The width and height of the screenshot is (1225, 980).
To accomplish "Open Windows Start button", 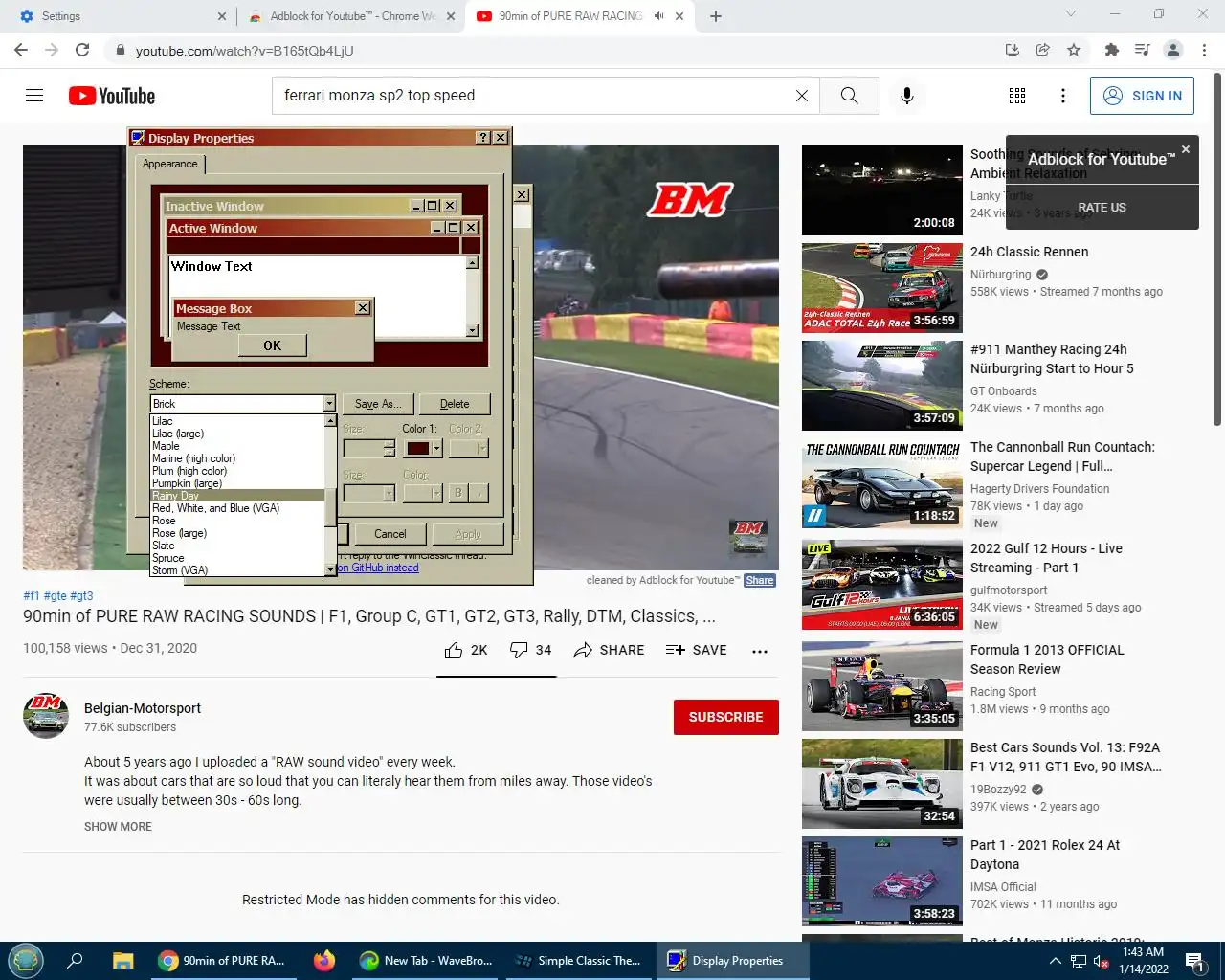I will click(26, 960).
